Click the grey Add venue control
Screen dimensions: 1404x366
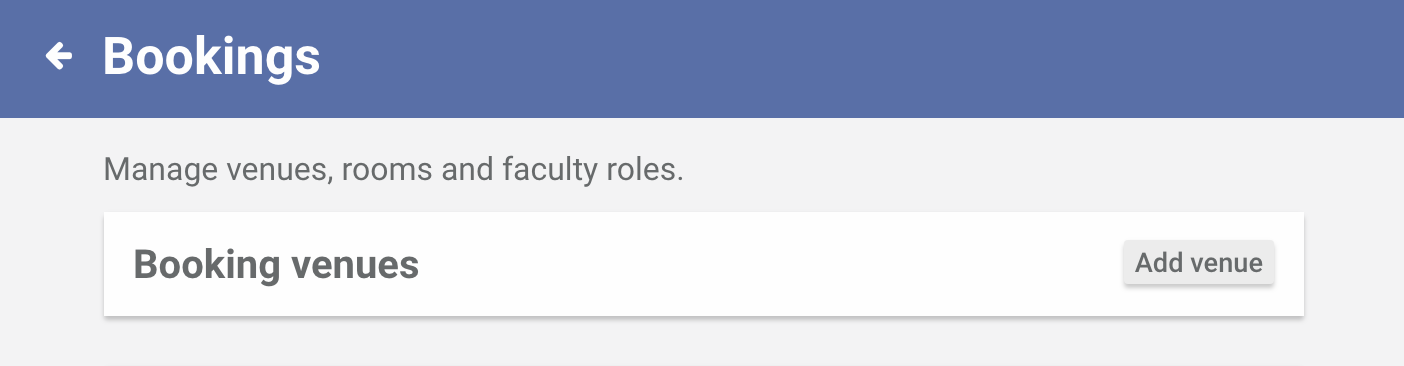[x=1199, y=263]
